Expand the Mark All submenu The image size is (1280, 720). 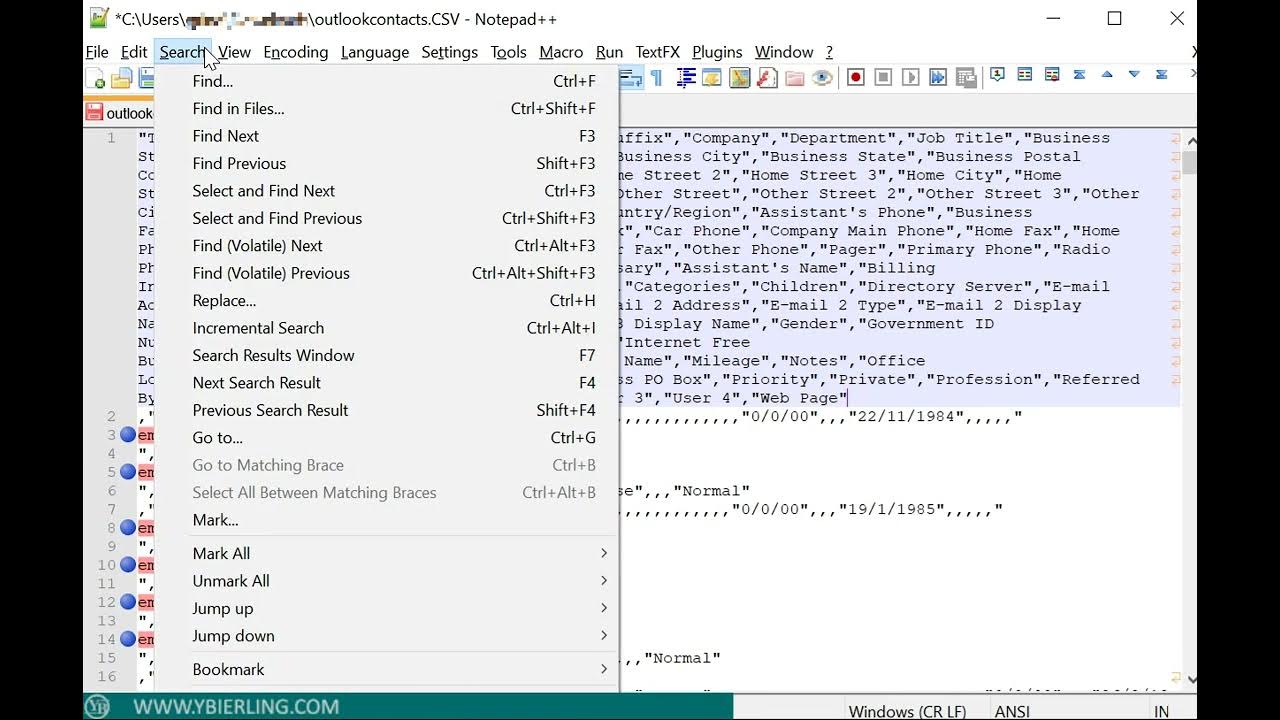(x=387, y=553)
